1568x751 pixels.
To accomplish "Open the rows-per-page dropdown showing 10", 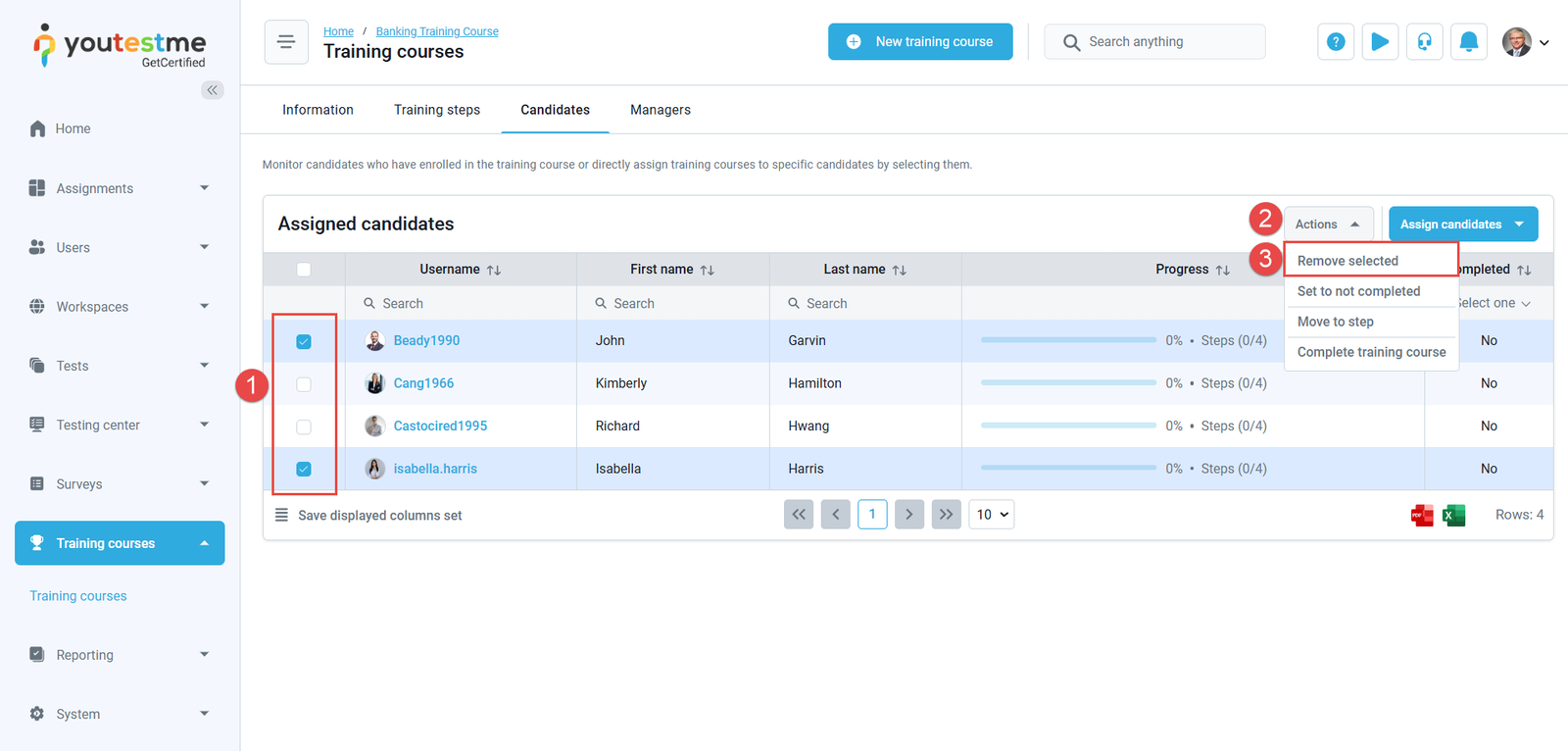I will (x=991, y=515).
